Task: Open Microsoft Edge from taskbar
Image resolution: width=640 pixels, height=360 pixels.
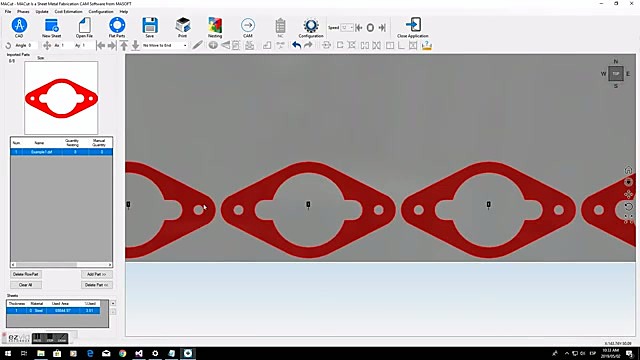Action: coord(90,353)
